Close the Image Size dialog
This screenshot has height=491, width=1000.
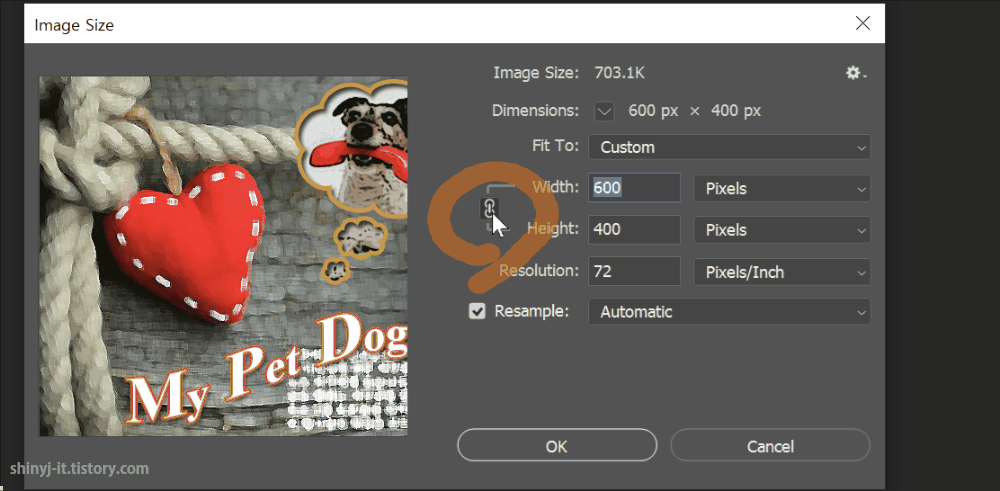click(x=862, y=24)
